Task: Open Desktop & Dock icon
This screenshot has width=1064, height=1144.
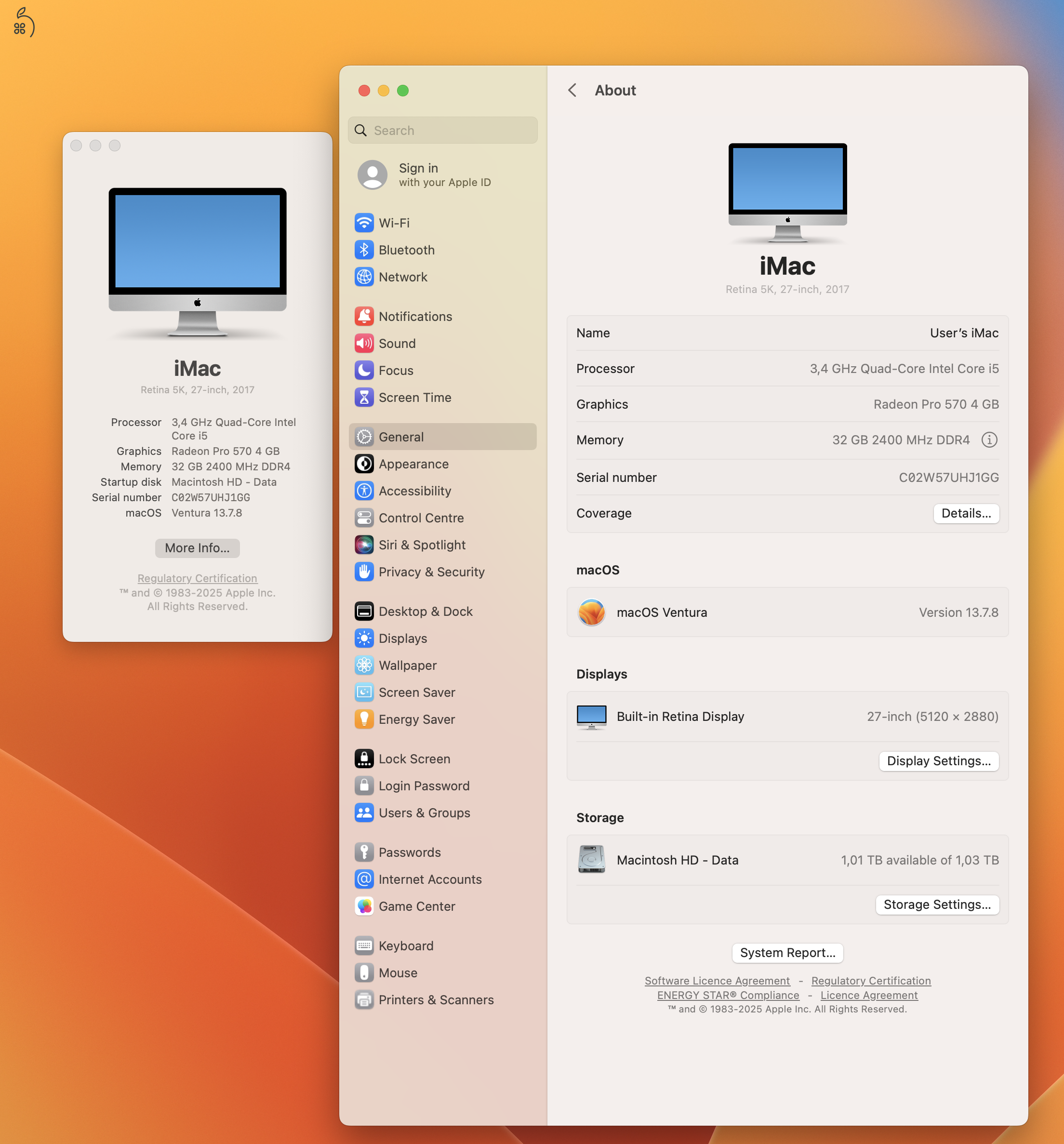Action: 364,611
